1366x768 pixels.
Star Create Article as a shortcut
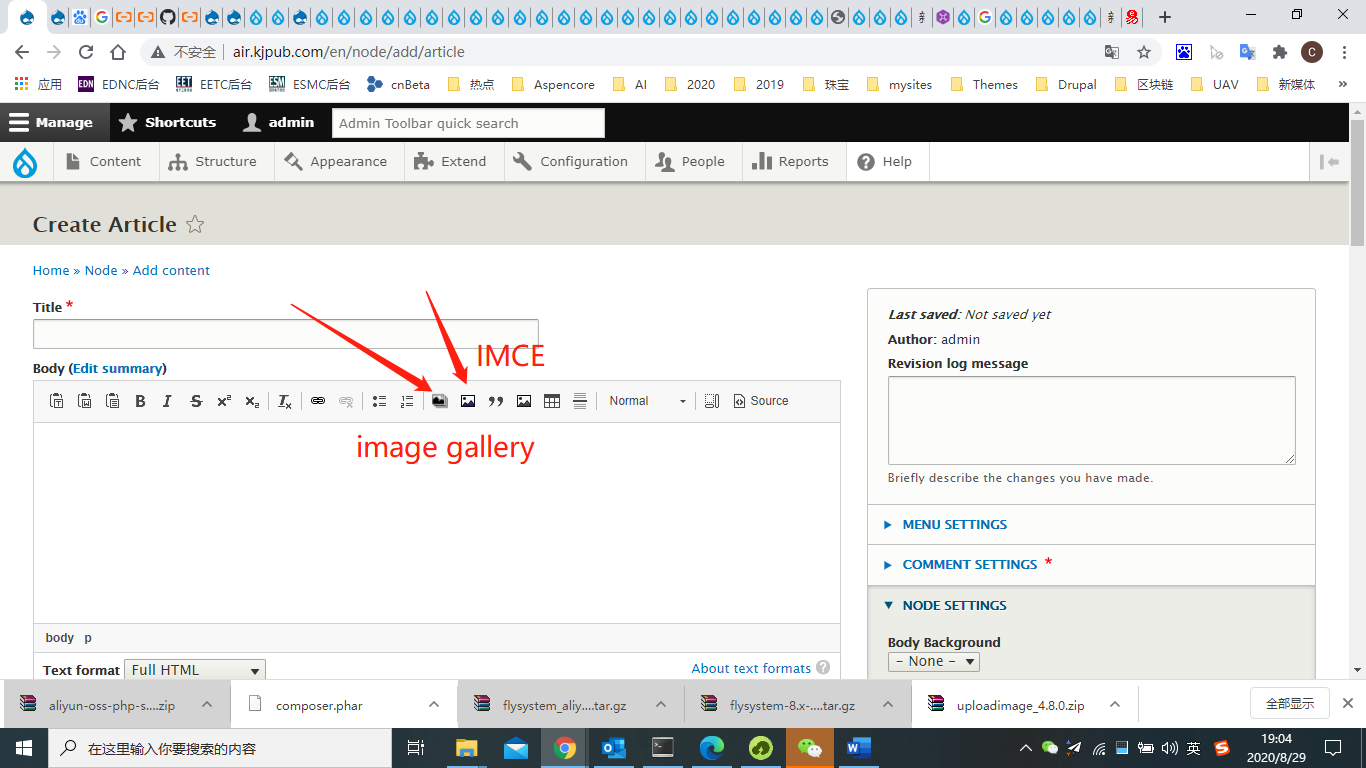point(195,225)
